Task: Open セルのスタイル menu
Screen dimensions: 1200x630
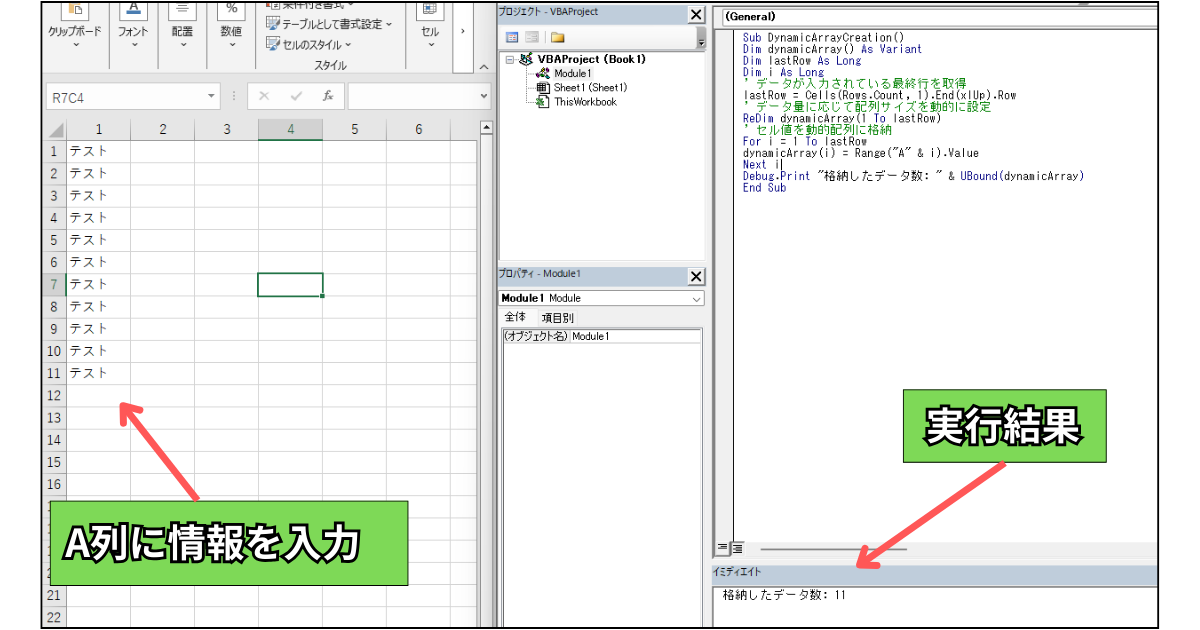Action: pos(310,44)
